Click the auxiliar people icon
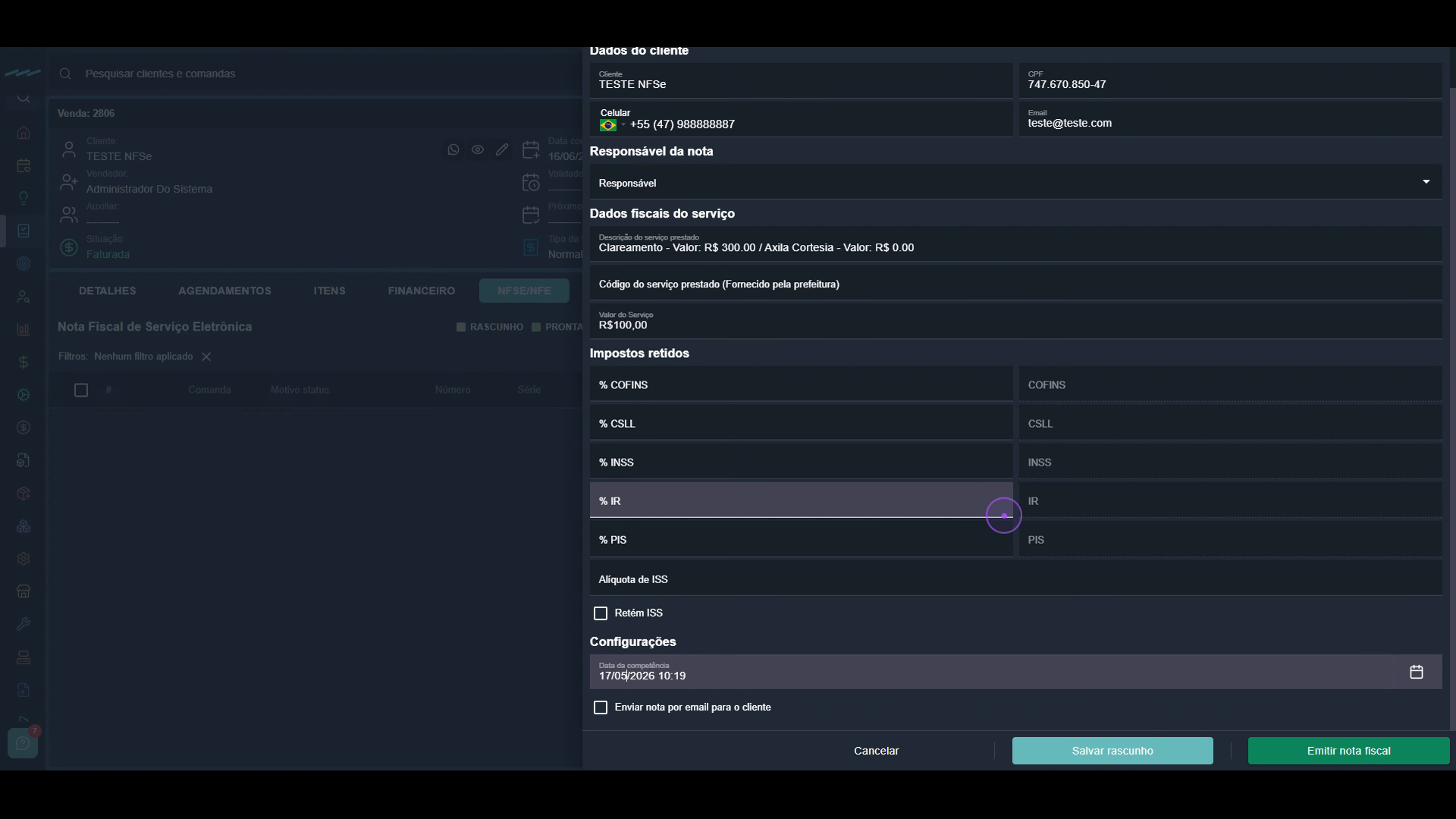The width and height of the screenshot is (1456, 819). [x=69, y=215]
